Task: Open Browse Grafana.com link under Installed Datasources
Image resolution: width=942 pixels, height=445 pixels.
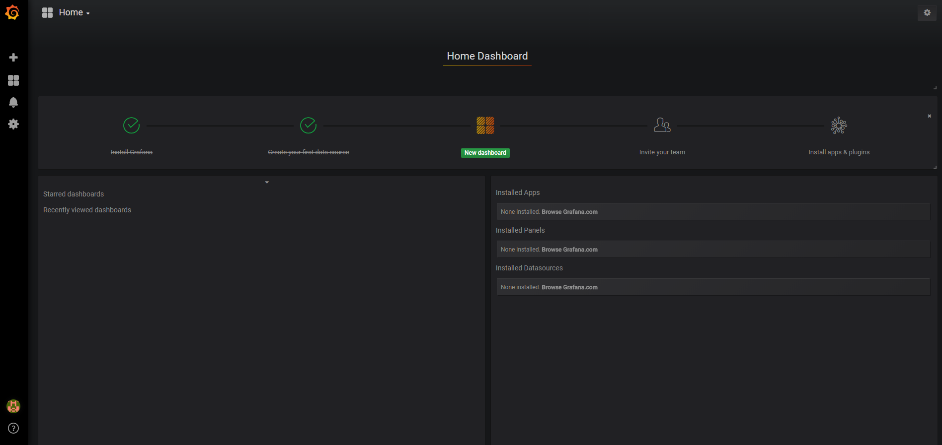Action: tap(570, 287)
